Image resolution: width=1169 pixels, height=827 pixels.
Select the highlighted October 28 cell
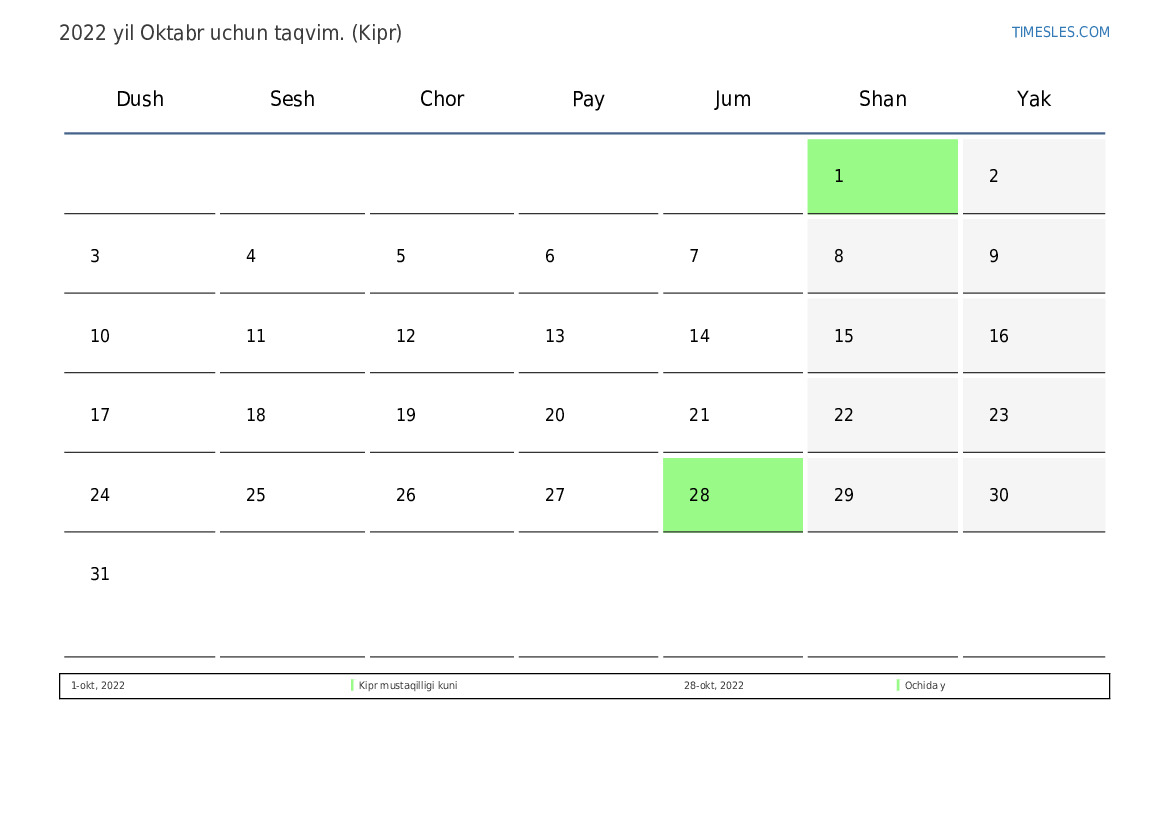point(732,494)
